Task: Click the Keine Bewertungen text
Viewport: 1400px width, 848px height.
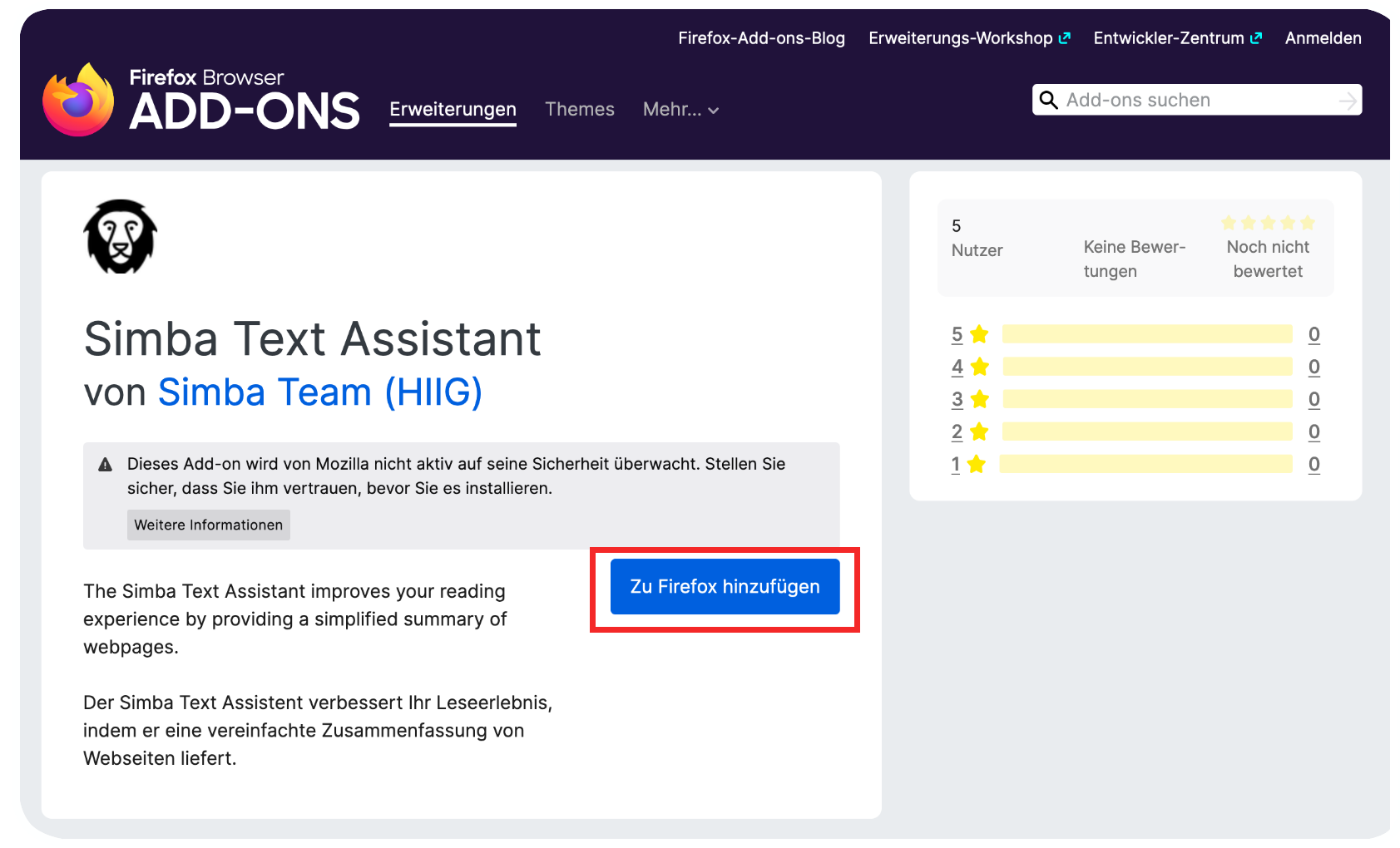Action: click(x=1134, y=259)
